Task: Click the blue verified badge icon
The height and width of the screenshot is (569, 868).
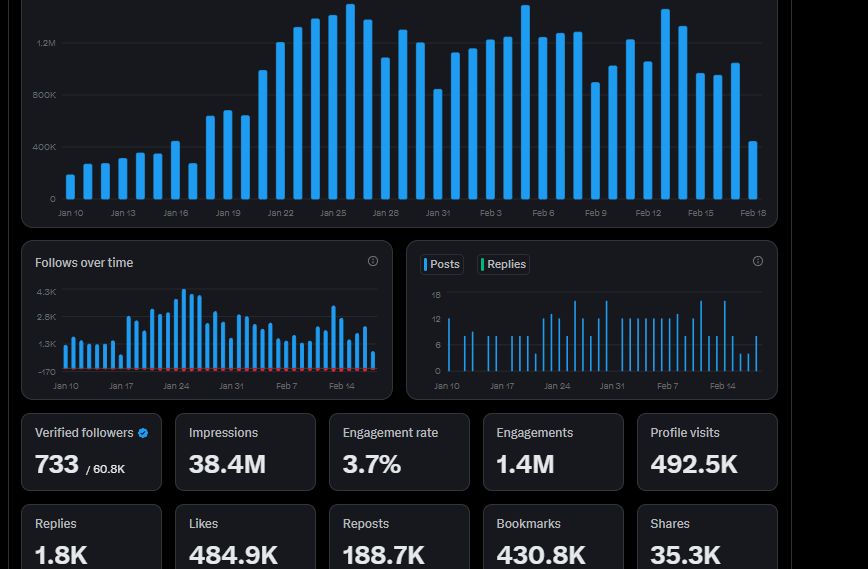Action: pos(143,433)
